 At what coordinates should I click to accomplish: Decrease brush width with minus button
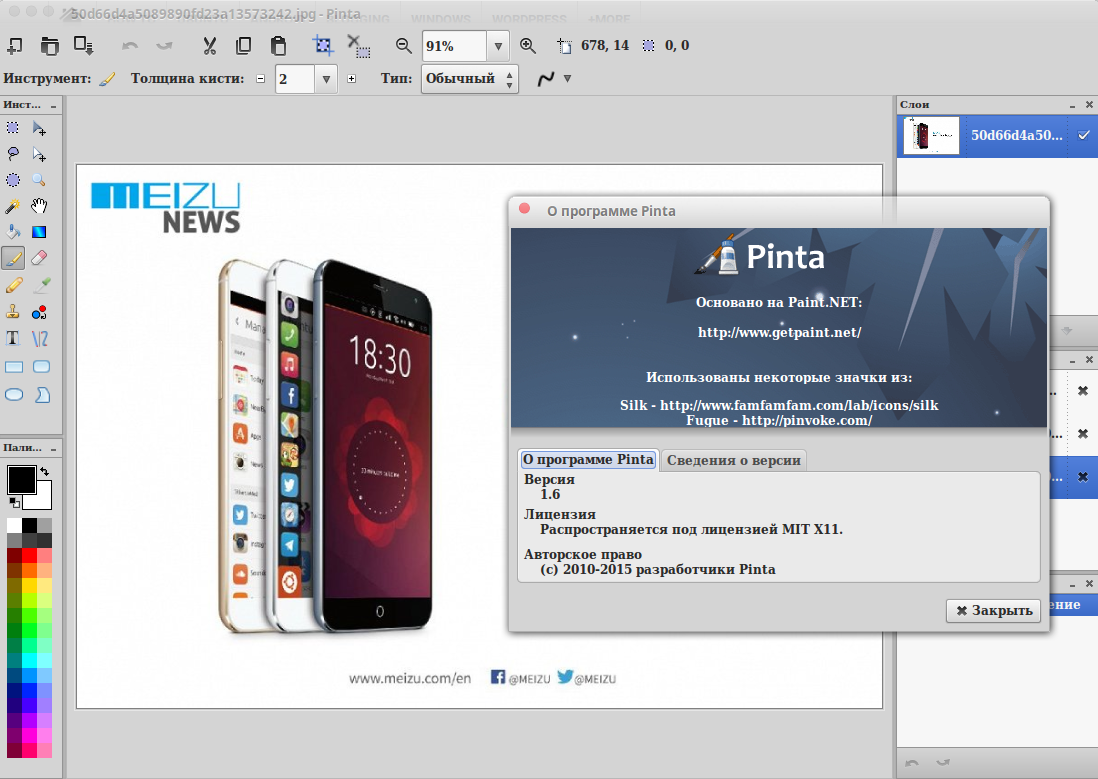click(x=260, y=79)
